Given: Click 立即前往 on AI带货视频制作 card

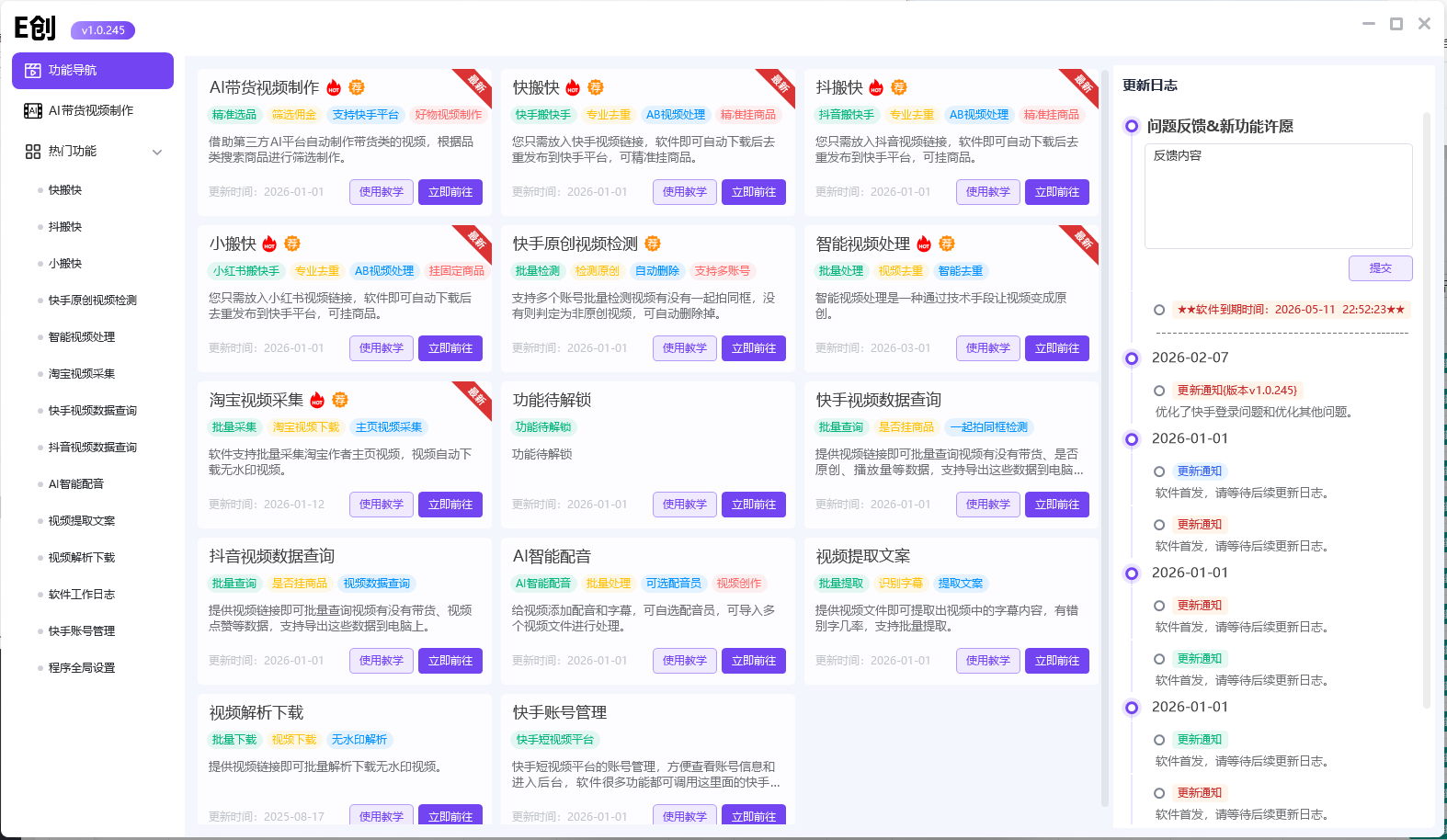Looking at the screenshot, I should coord(450,192).
